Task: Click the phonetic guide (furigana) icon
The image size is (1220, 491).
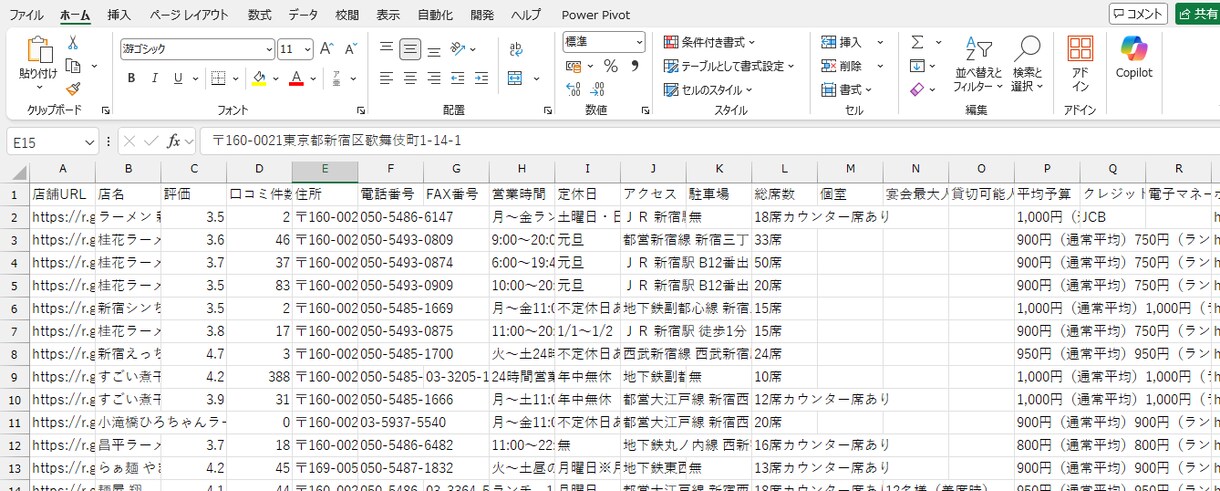Action: (x=334, y=78)
